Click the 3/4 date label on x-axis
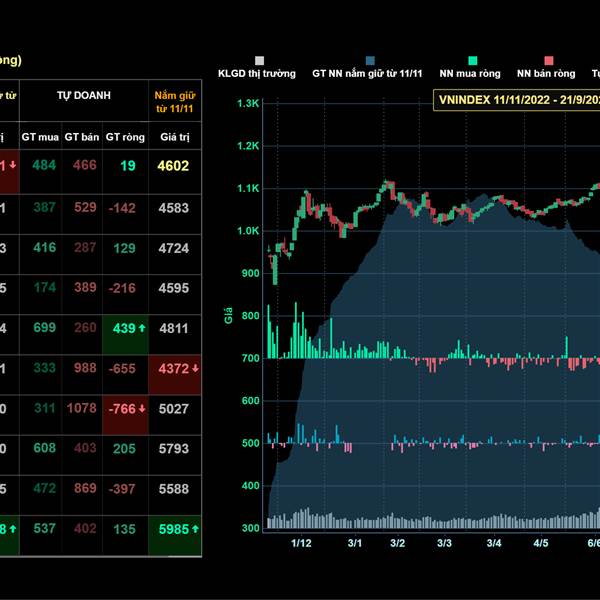The image size is (600, 600). pyautogui.click(x=494, y=543)
